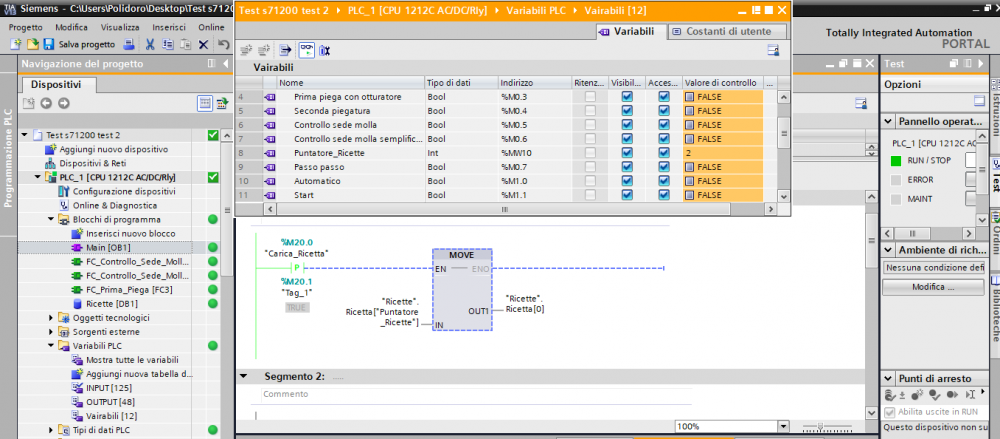
Task: Click the Cut scissors icon
Action: [x=150, y=44]
